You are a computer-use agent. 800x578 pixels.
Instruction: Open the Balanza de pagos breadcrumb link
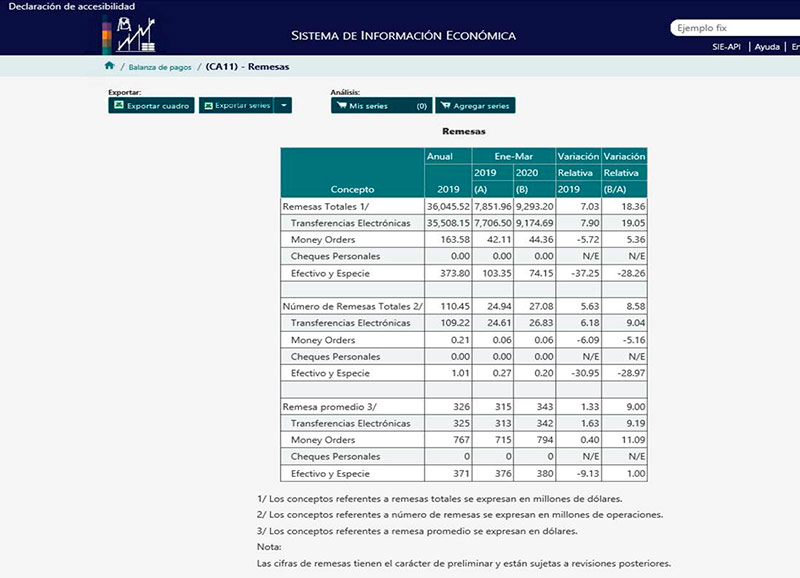coord(160,67)
